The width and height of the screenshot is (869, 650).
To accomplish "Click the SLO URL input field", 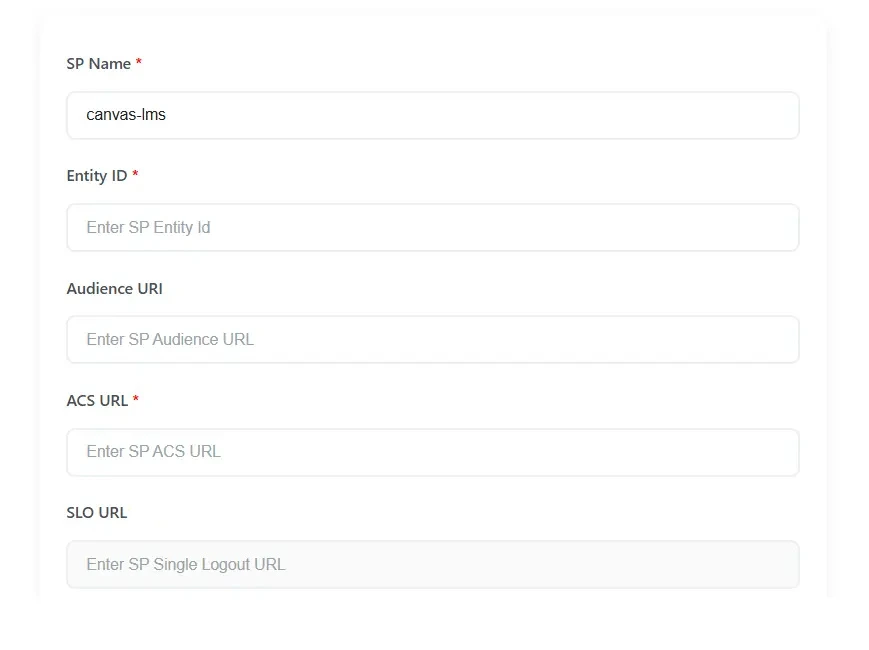I will [432, 564].
